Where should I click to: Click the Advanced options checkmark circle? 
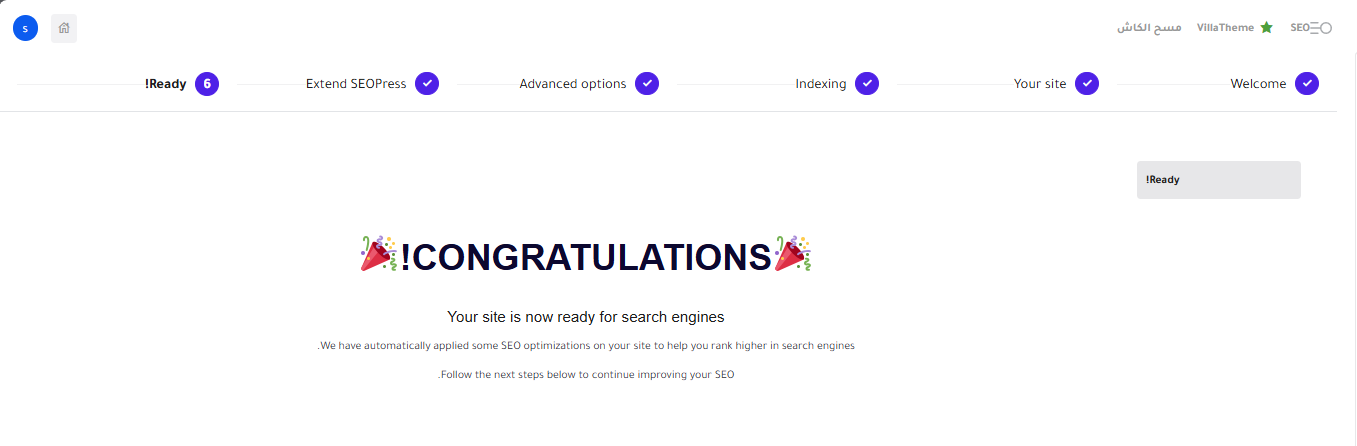click(x=647, y=84)
